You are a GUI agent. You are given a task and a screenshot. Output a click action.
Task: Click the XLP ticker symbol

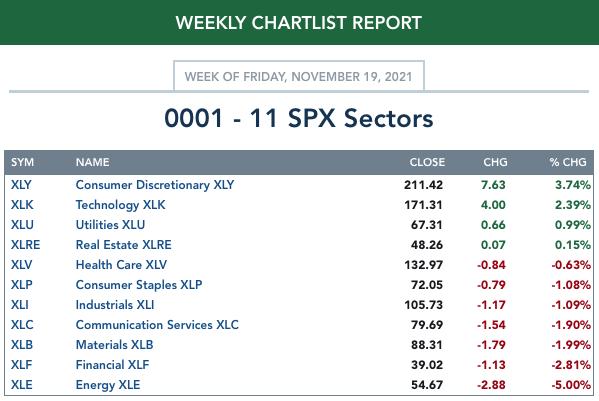click(21, 285)
